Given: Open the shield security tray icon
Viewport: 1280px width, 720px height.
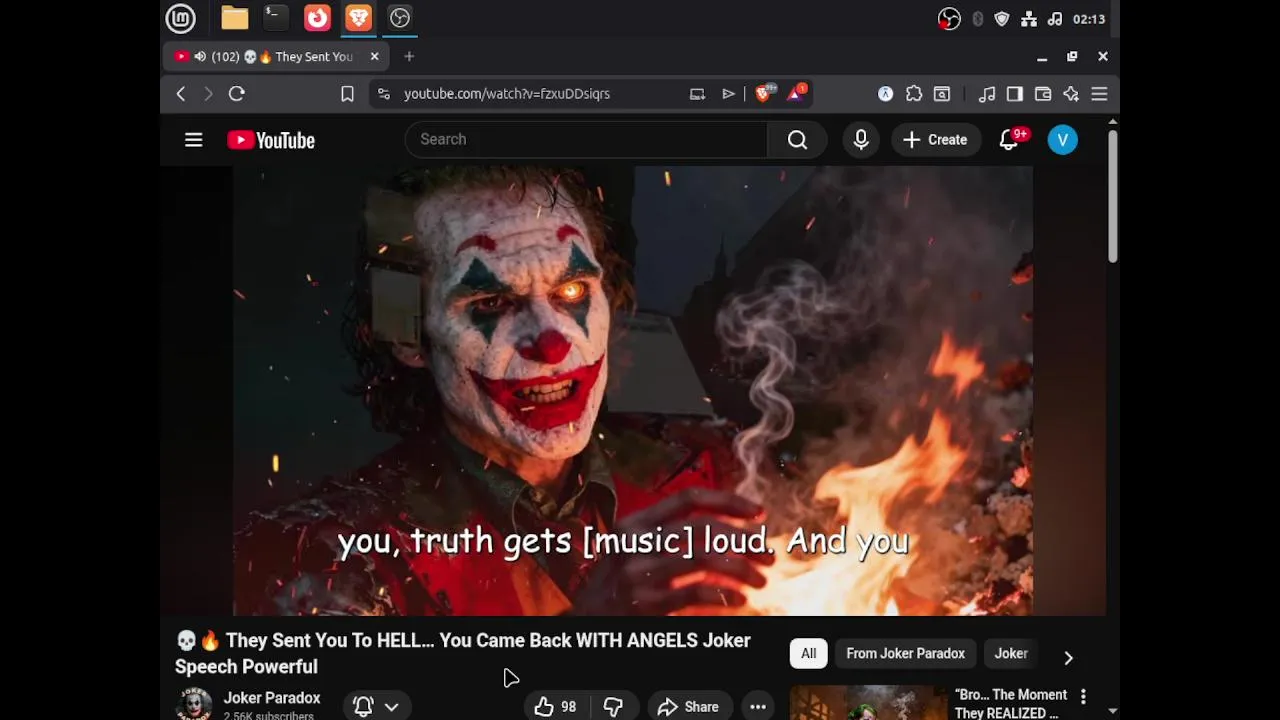Looking at the screenshot, I should click(1002, 19).
